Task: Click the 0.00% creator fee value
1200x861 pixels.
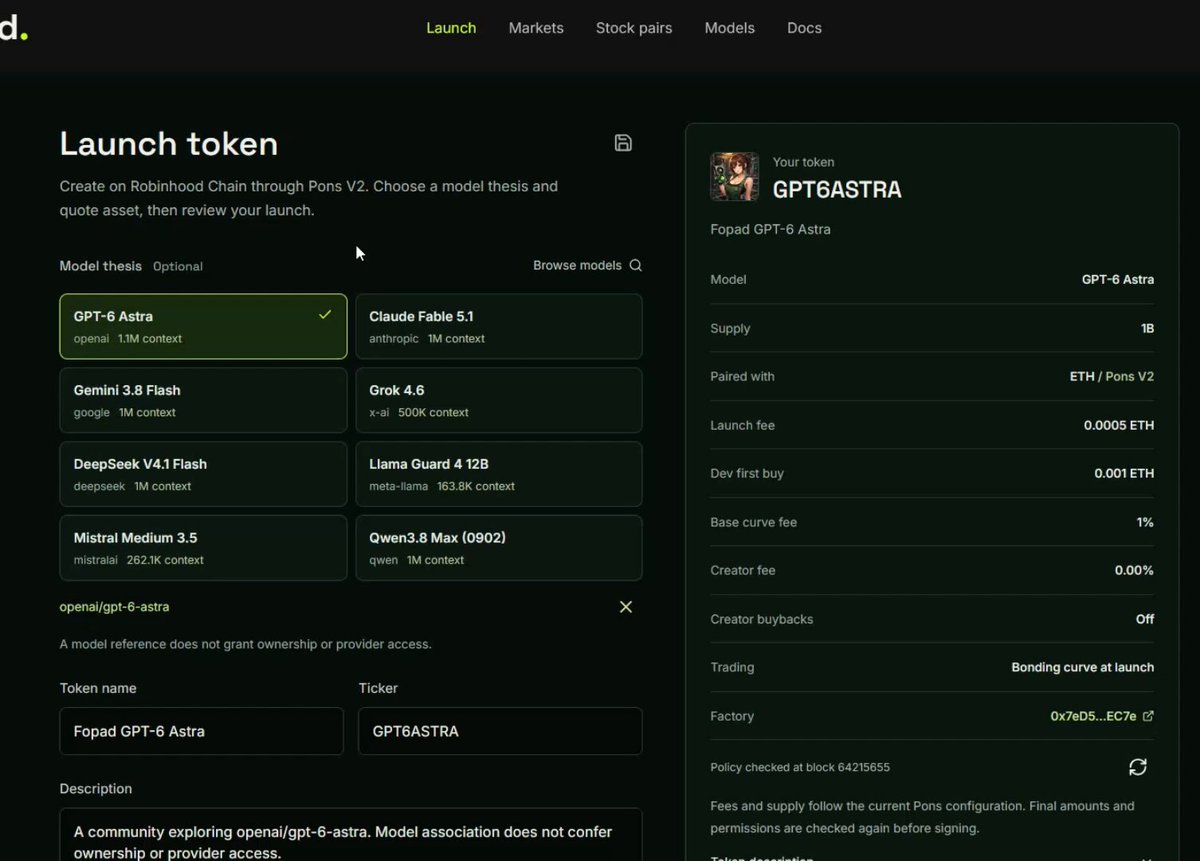Action: pyautogui.click(x=1134, y=570)
